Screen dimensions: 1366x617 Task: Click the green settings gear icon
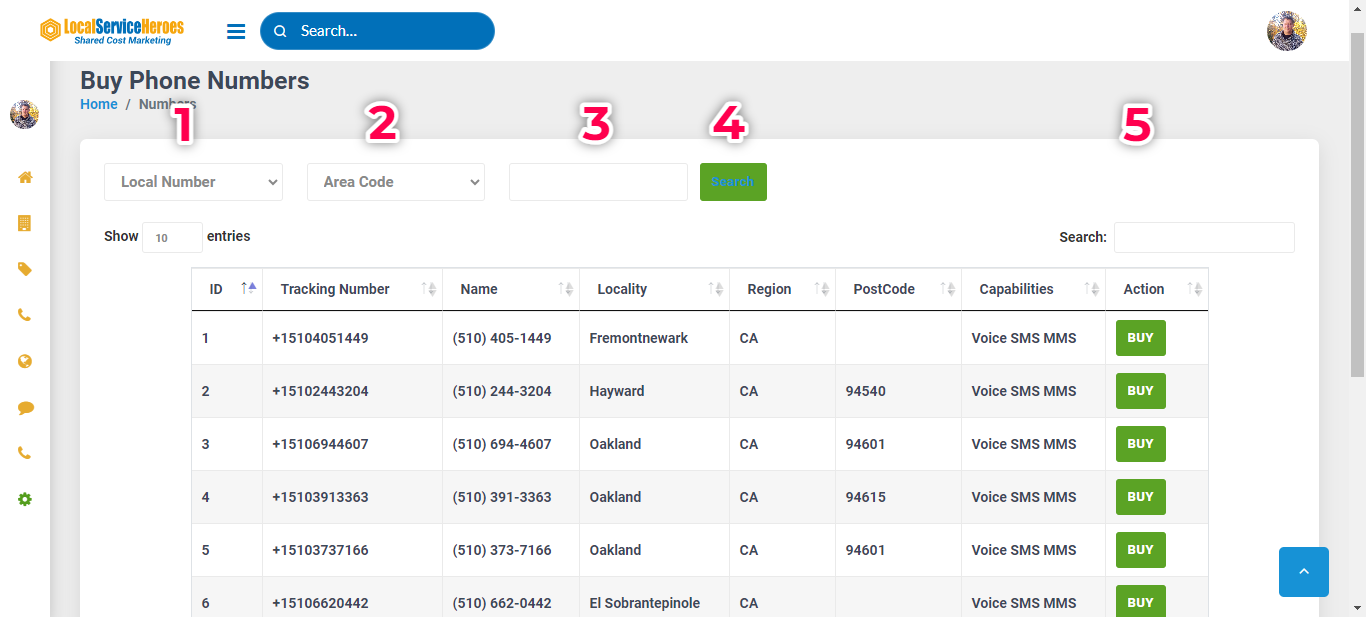click(x=25, y=499)
